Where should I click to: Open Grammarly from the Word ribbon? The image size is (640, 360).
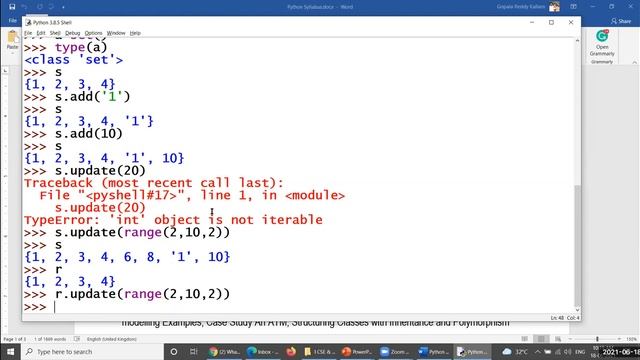[602, 43]
